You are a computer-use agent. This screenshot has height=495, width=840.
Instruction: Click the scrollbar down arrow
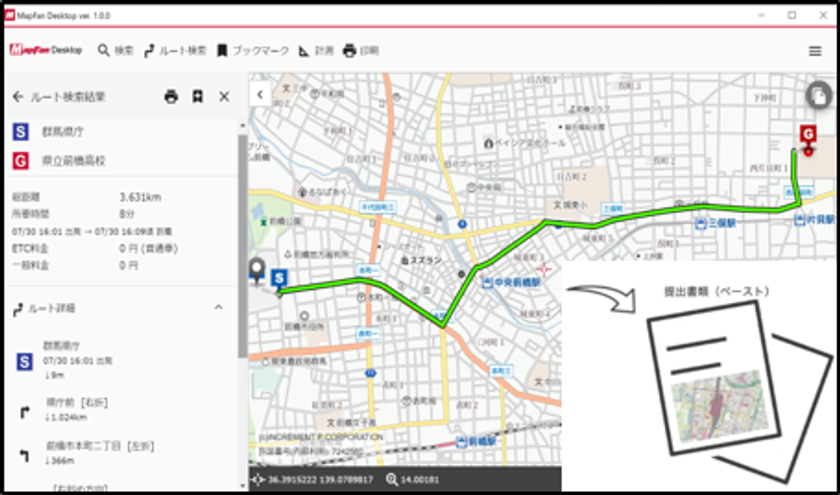pos(243,486)
